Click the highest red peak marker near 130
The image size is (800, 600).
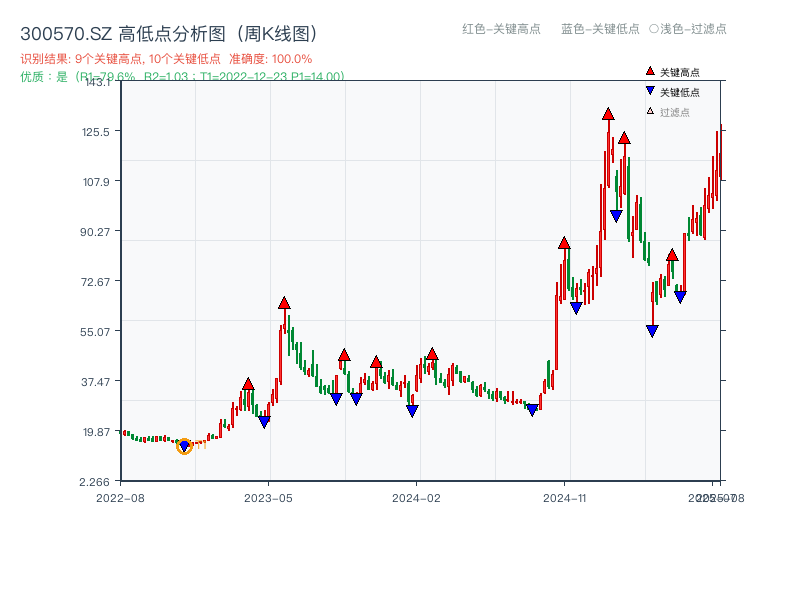point(607,116)
